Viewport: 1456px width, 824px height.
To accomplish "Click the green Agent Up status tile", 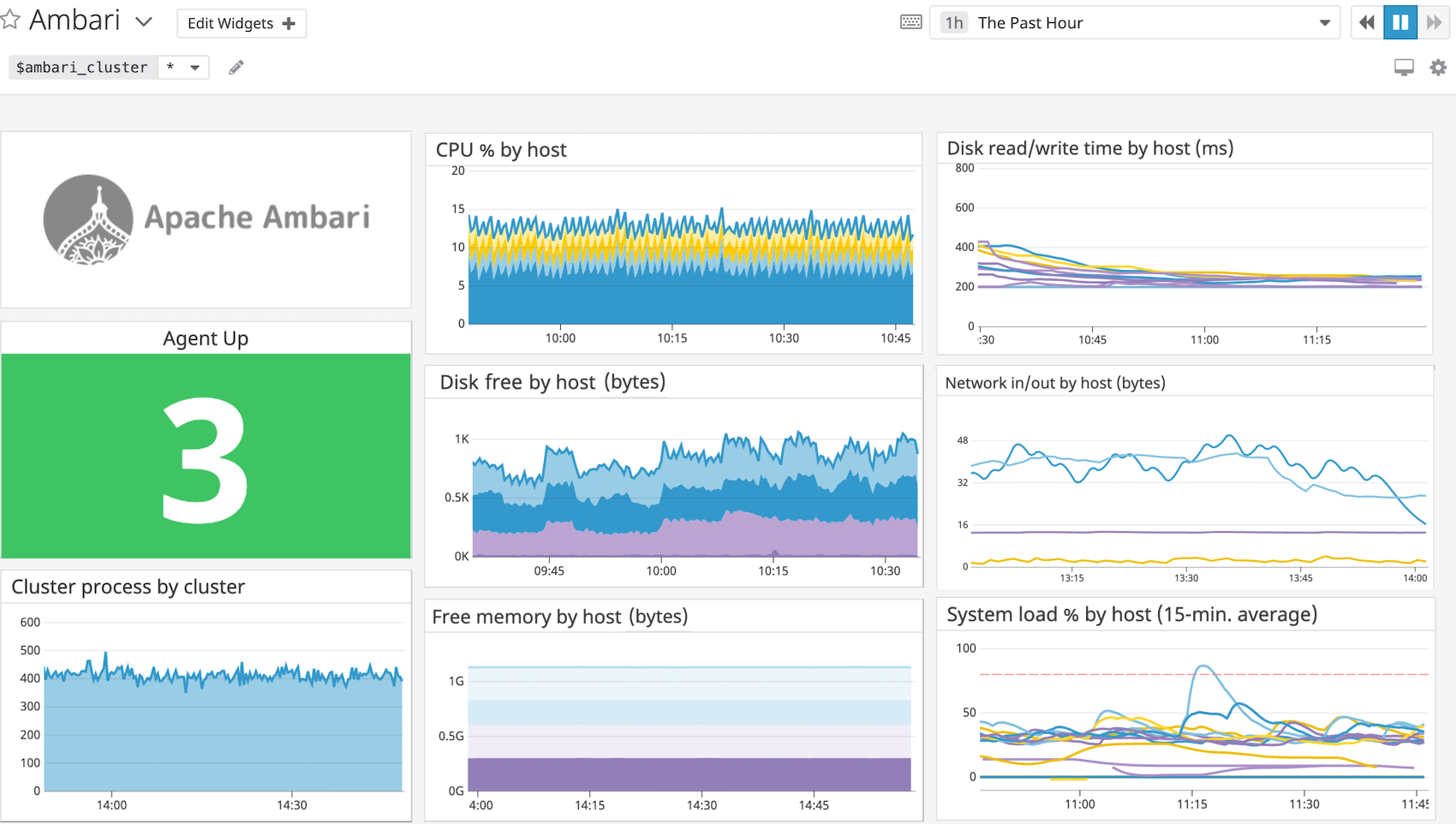I will [x=206, y=456].
